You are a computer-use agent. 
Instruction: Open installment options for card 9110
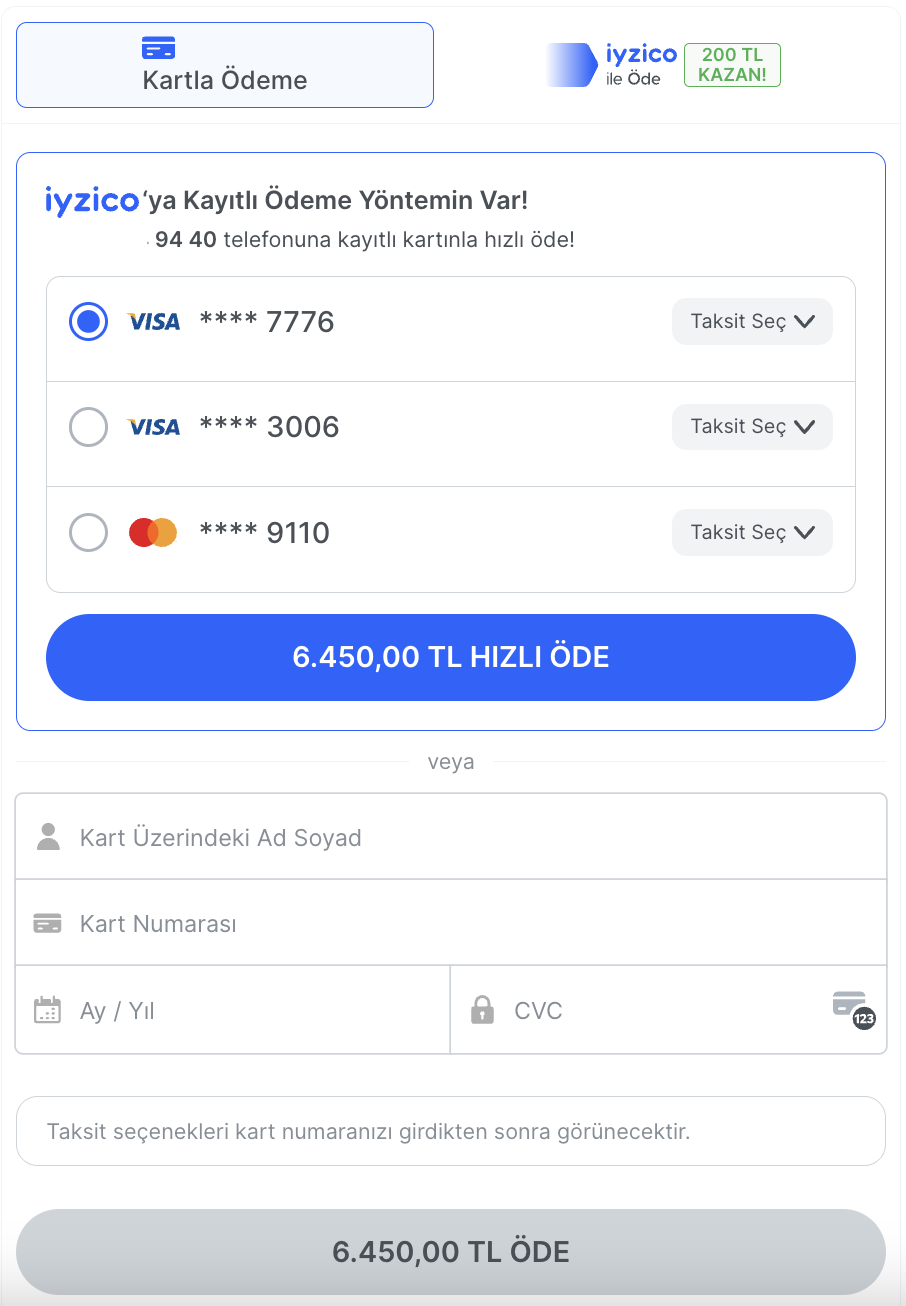tap(752, 532)
